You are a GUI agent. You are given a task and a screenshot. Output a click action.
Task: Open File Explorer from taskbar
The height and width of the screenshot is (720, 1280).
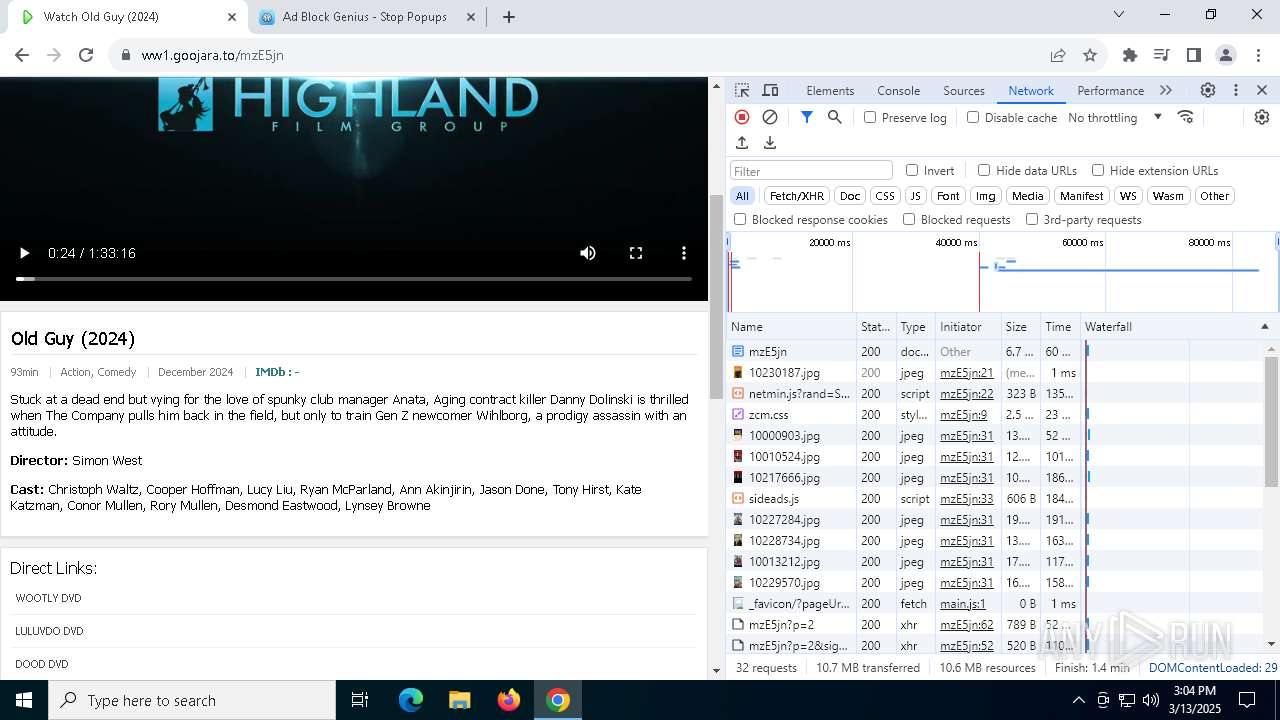[459, 700]
